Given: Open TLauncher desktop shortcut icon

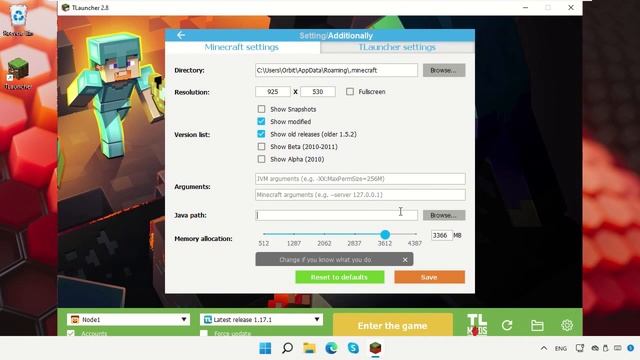Looking at the screenshot, I should 18,73.
